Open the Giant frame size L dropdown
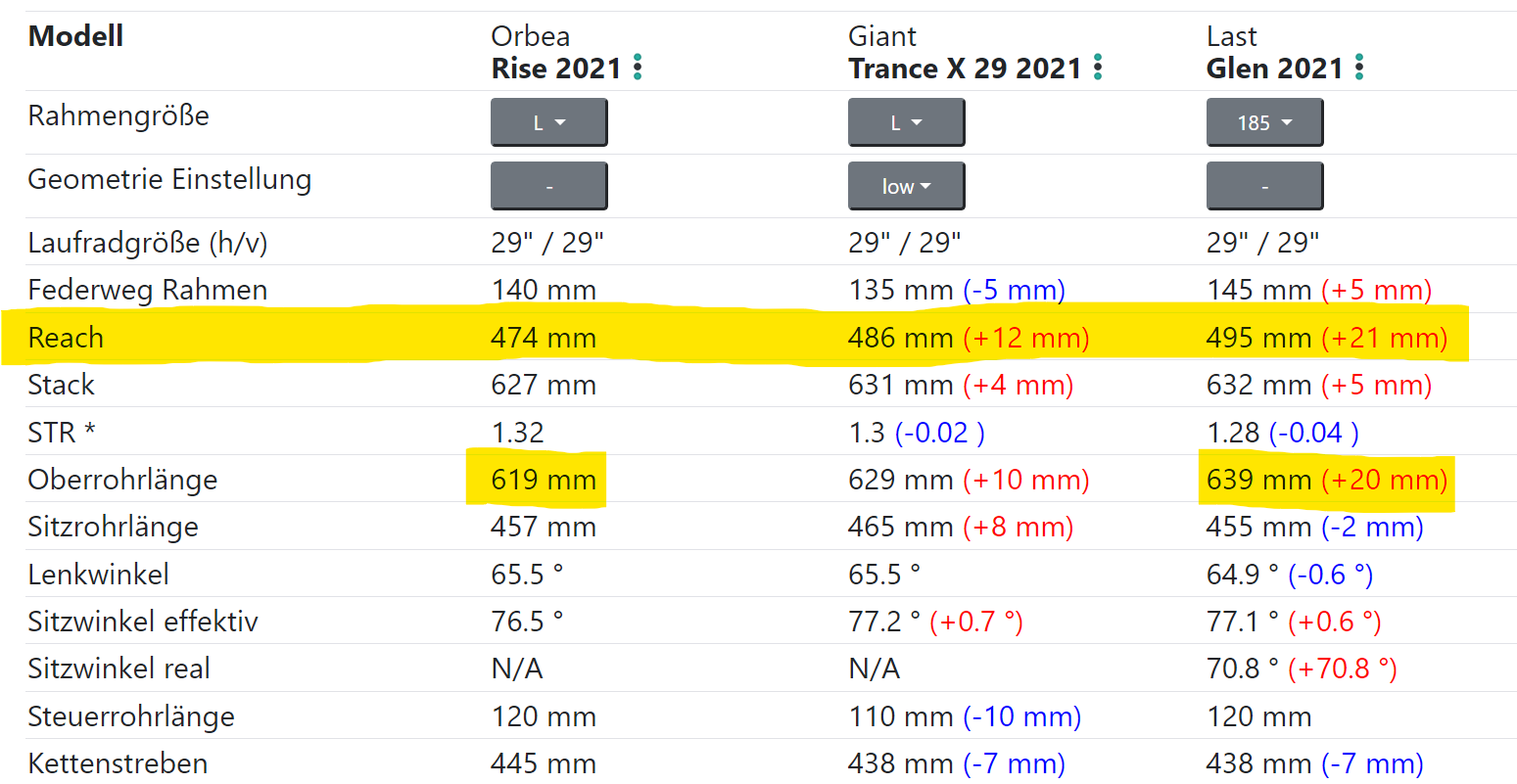Screen dimensions: 1517x784 point(906,123)
